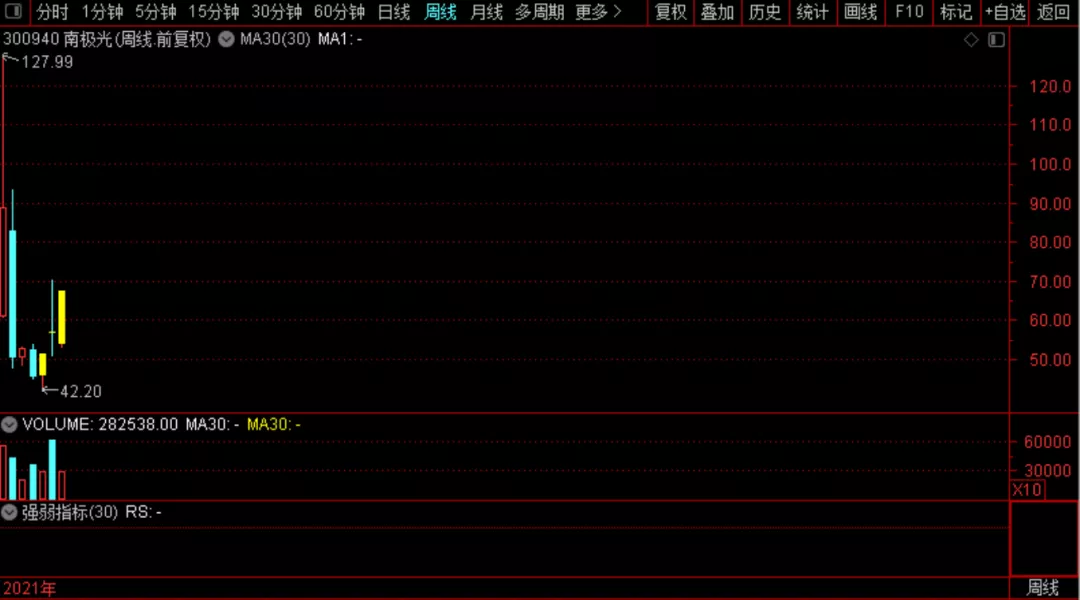The image size is (1080, 600).
Task: Select the 15分钟 period
Action: pos(214,12)
